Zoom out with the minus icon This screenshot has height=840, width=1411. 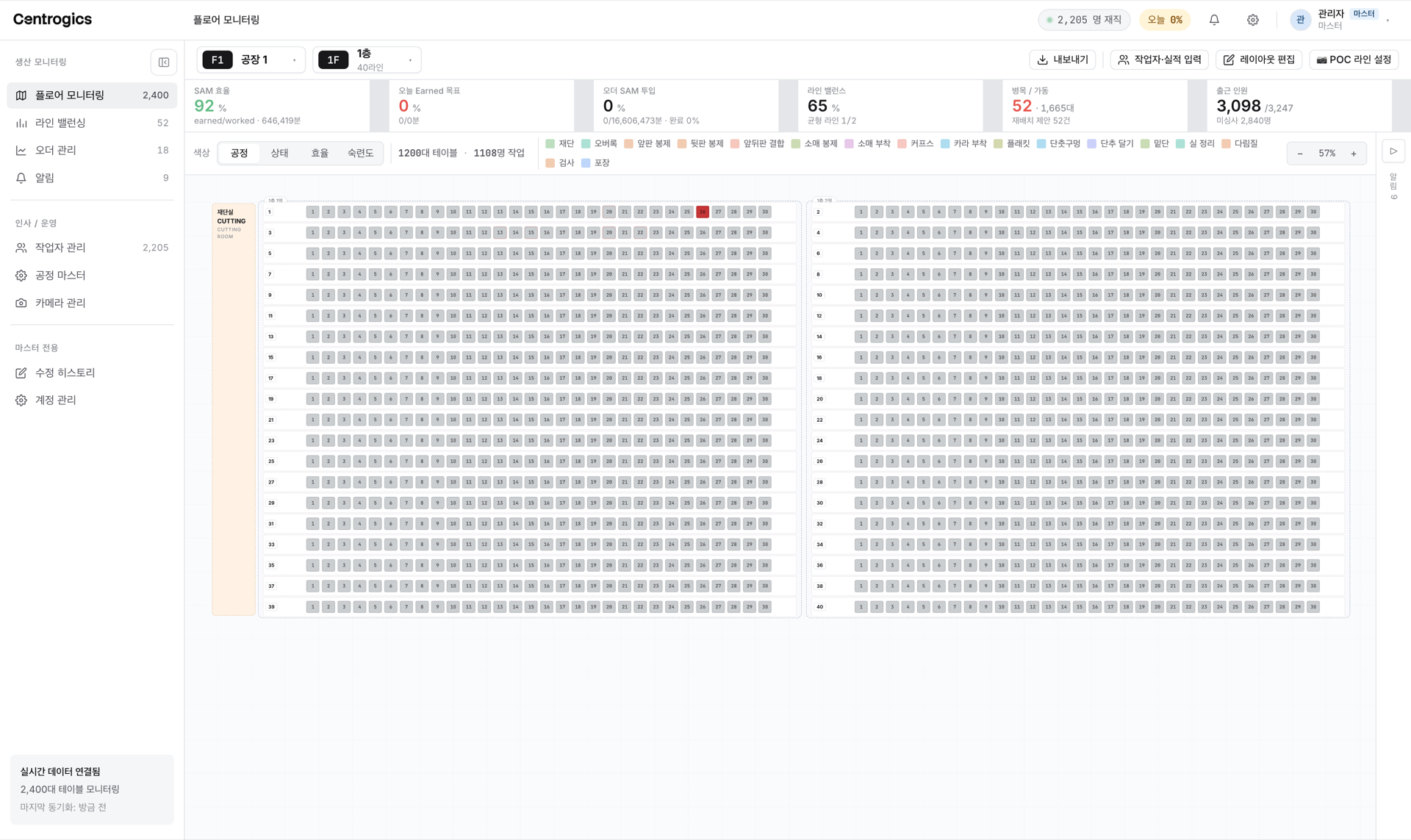pyautogui.click(x=1300, y=154)
